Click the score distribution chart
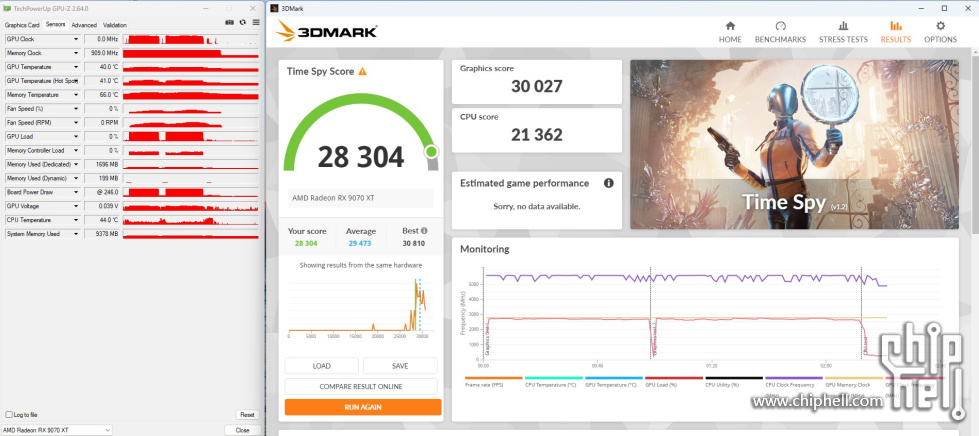 (358, 306)
